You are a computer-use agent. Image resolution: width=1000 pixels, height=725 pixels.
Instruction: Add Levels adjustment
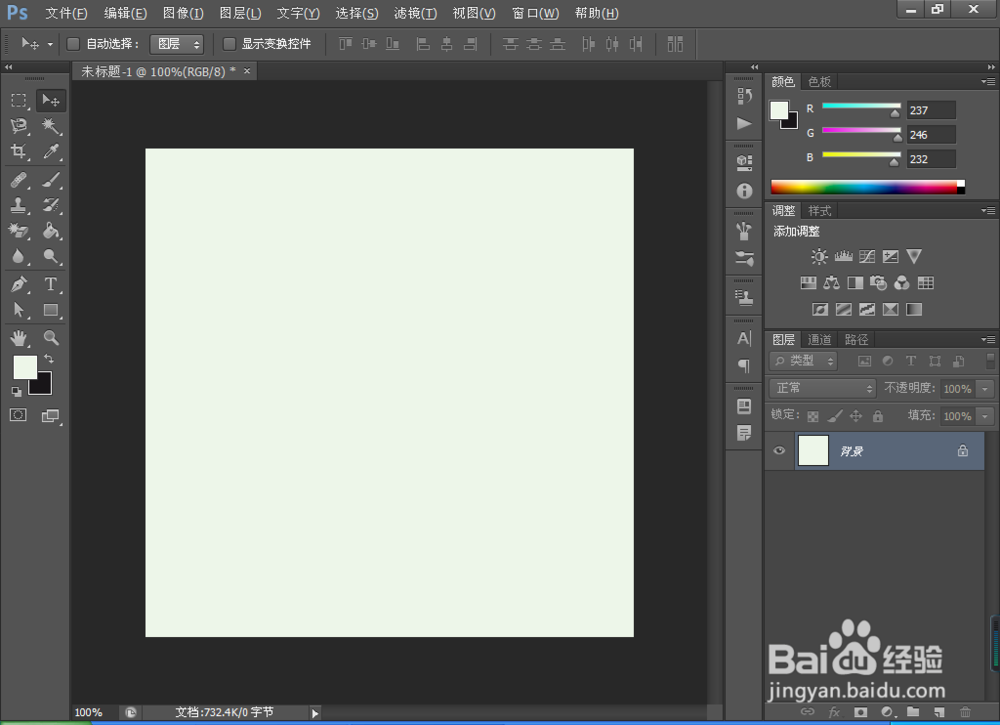coord(843,256)
